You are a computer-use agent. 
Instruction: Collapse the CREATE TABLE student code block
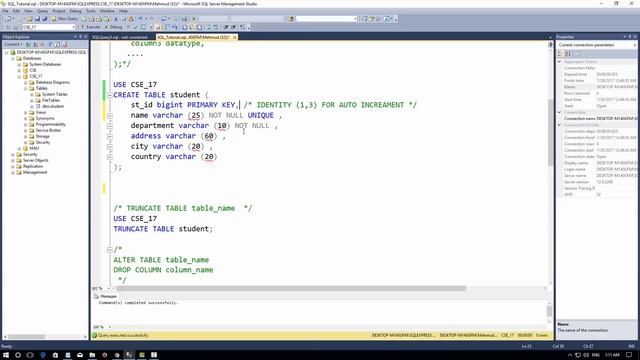pyautogui.click(x=109, y=95)
